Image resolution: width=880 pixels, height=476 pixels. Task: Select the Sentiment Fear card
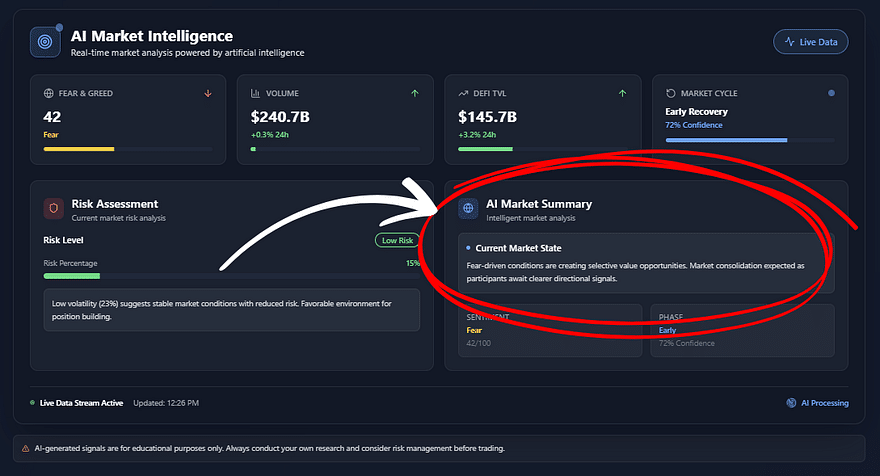pyautogui.click(x=549, y=330)
